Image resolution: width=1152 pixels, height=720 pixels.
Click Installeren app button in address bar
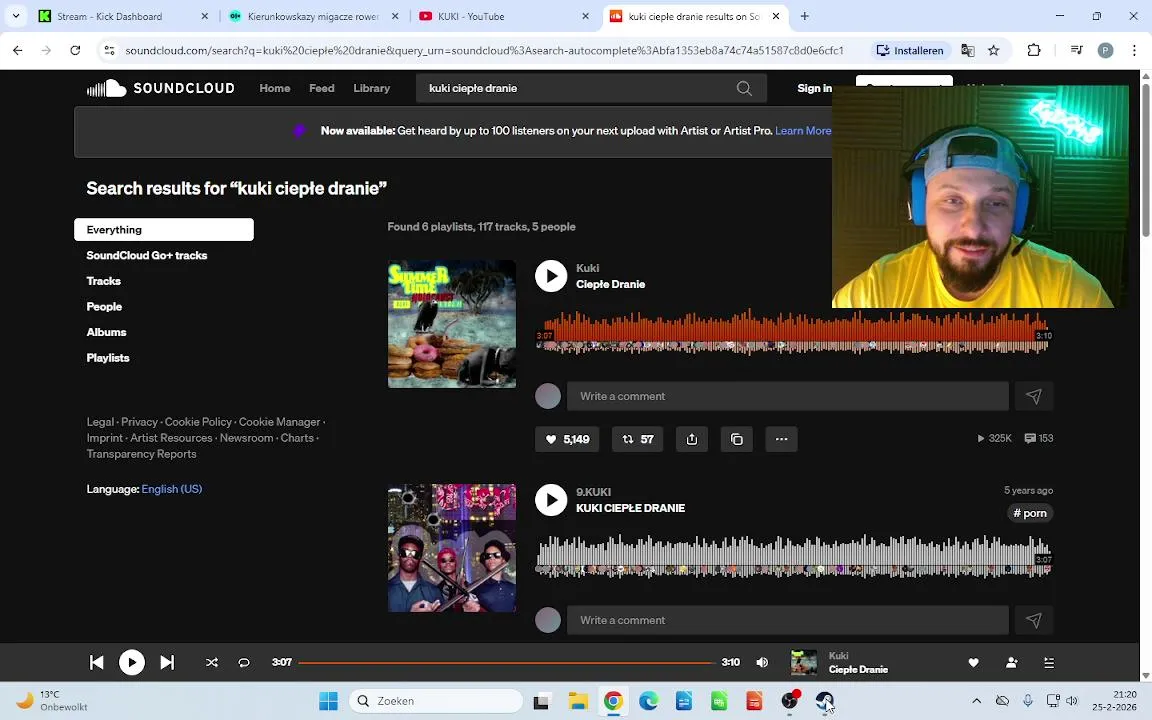[910, 51]
